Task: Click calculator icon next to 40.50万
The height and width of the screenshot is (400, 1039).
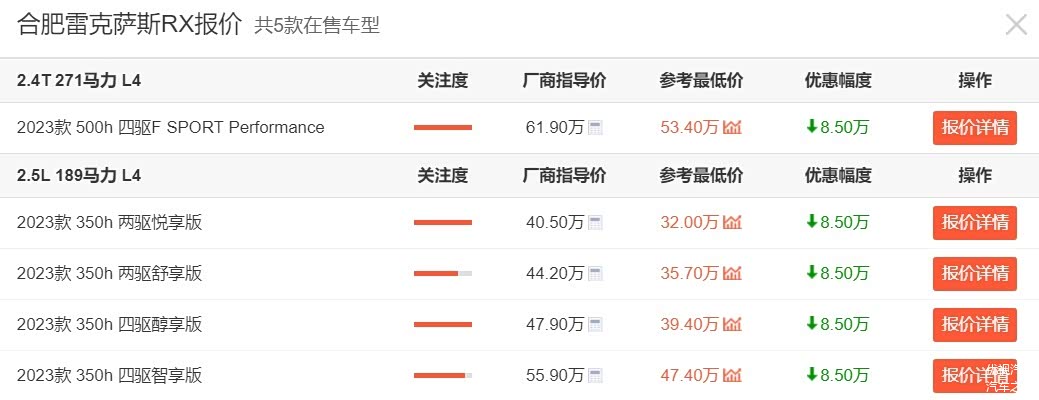Action: click(x=595, y=223)
